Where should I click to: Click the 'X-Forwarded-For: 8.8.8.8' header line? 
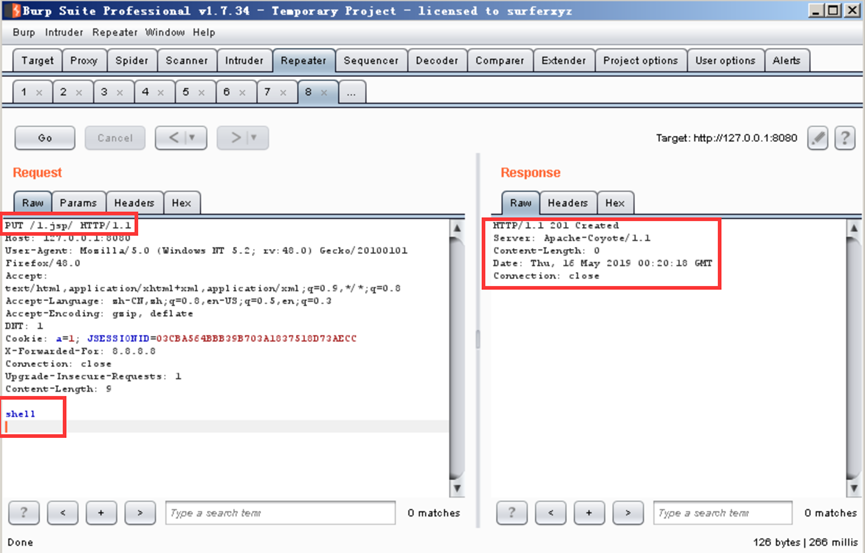click(x=81, y=351)
